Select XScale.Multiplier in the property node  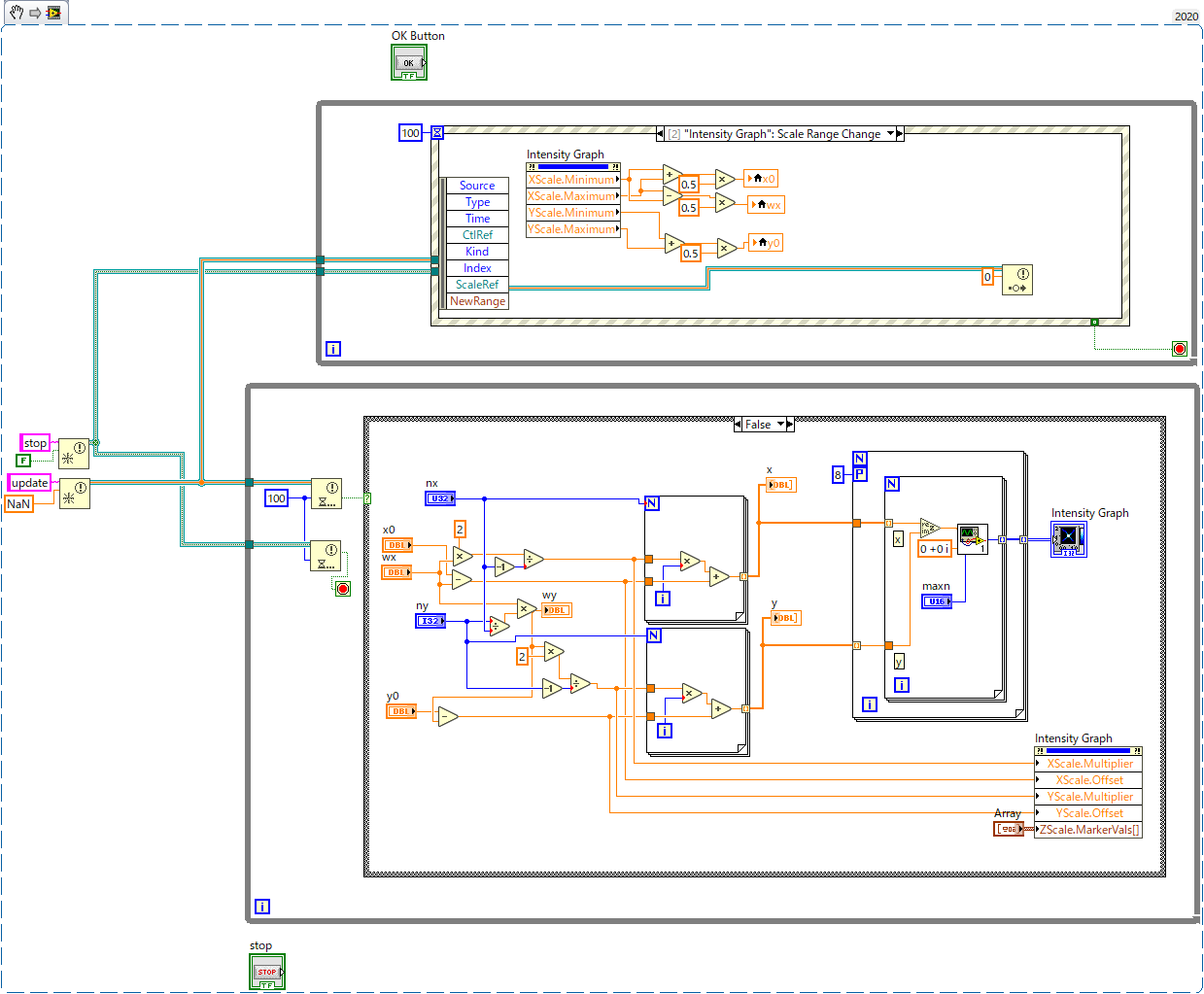click(1089, 764)
